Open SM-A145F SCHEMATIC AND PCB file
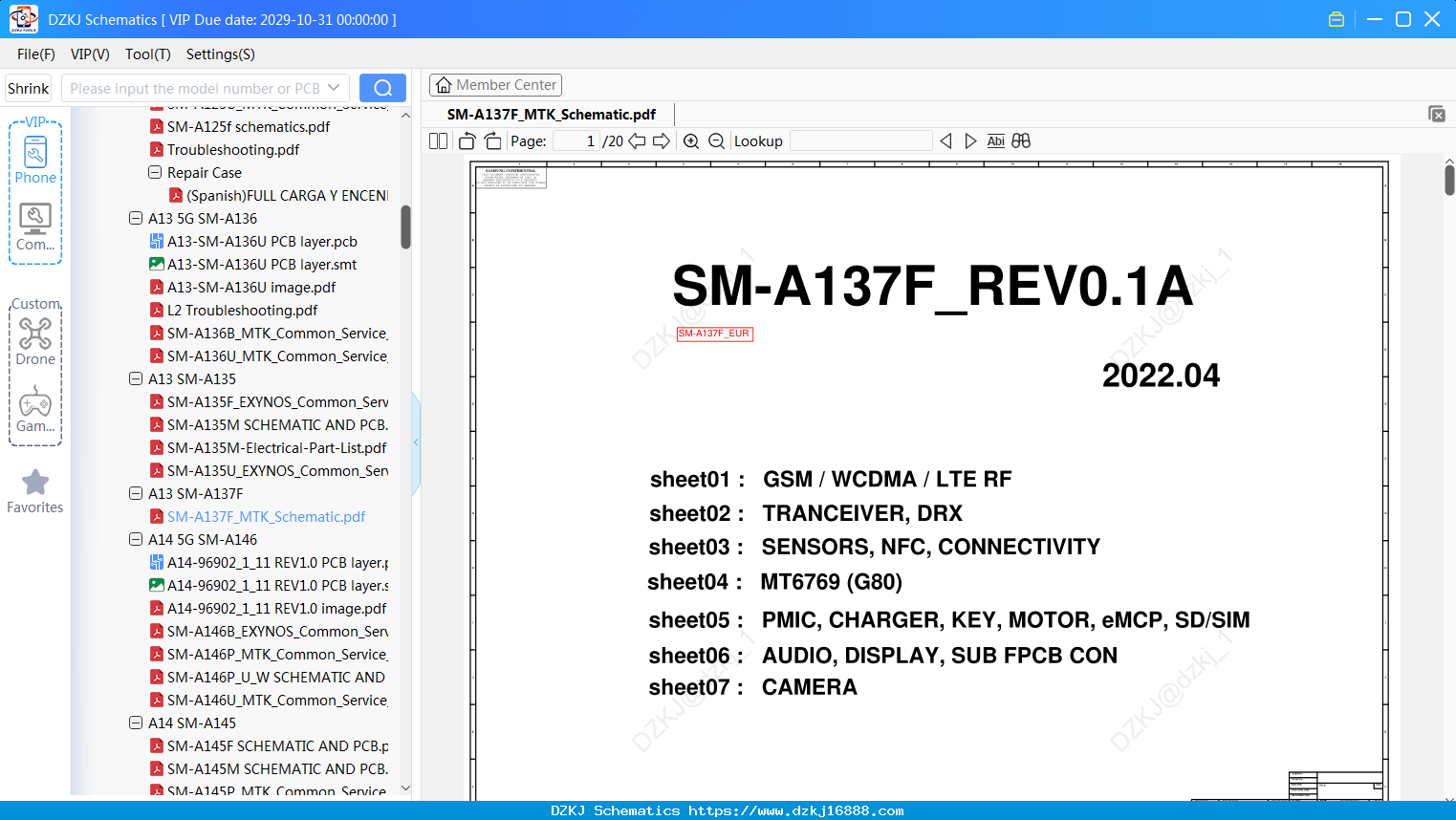1456x820 pixels. coord(278,745)
